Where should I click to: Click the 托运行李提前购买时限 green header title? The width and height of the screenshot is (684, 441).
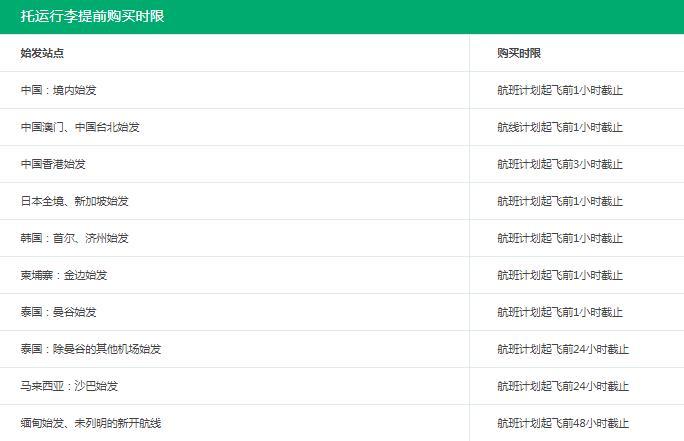[x=92, y=16]
